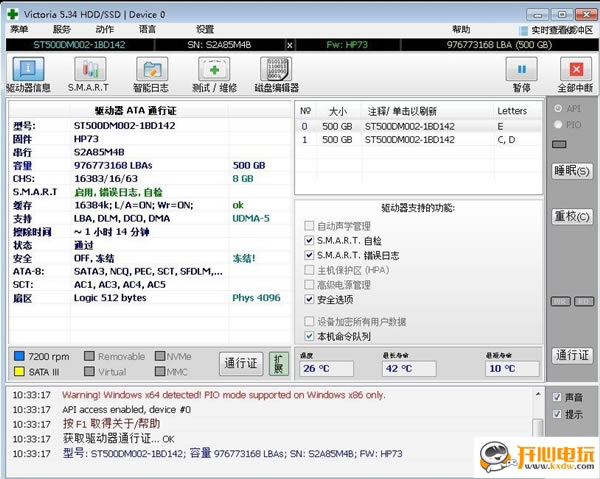
Task: Open the 菜单 menu
Action: [19, 29]
